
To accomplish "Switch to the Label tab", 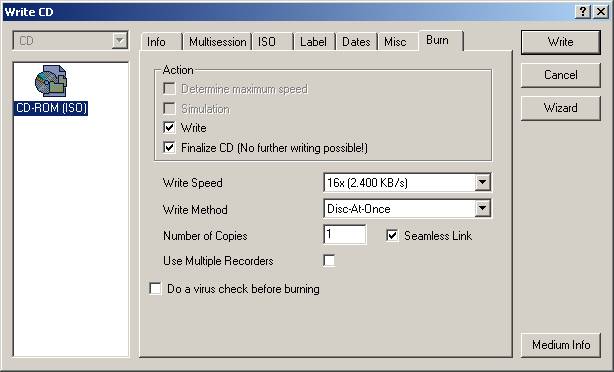I will click(315, 42).
